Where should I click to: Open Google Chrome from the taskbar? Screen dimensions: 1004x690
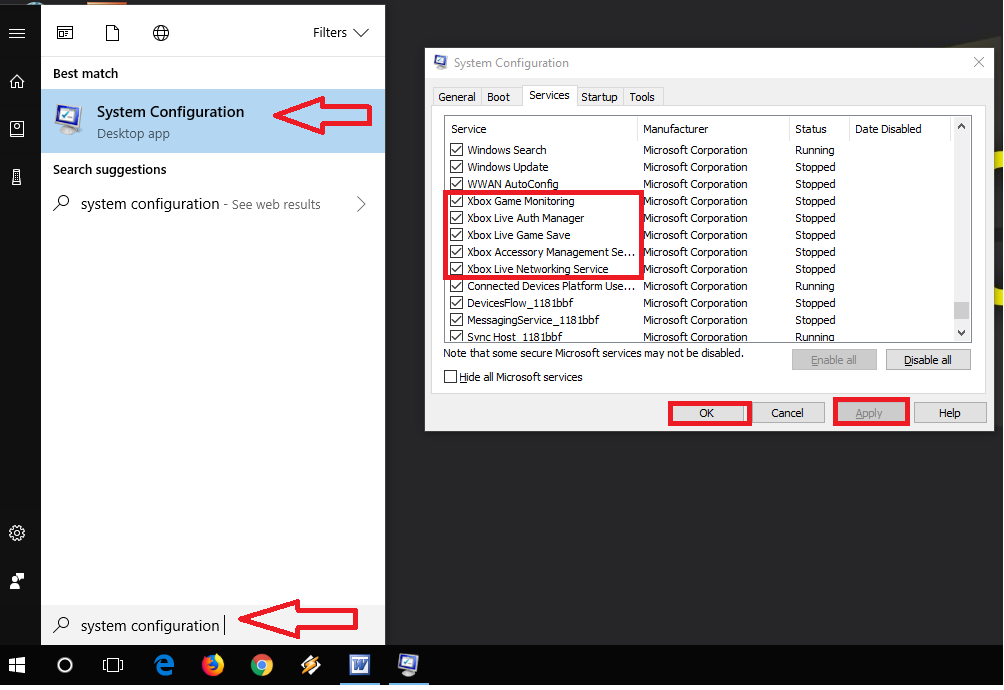261,665
